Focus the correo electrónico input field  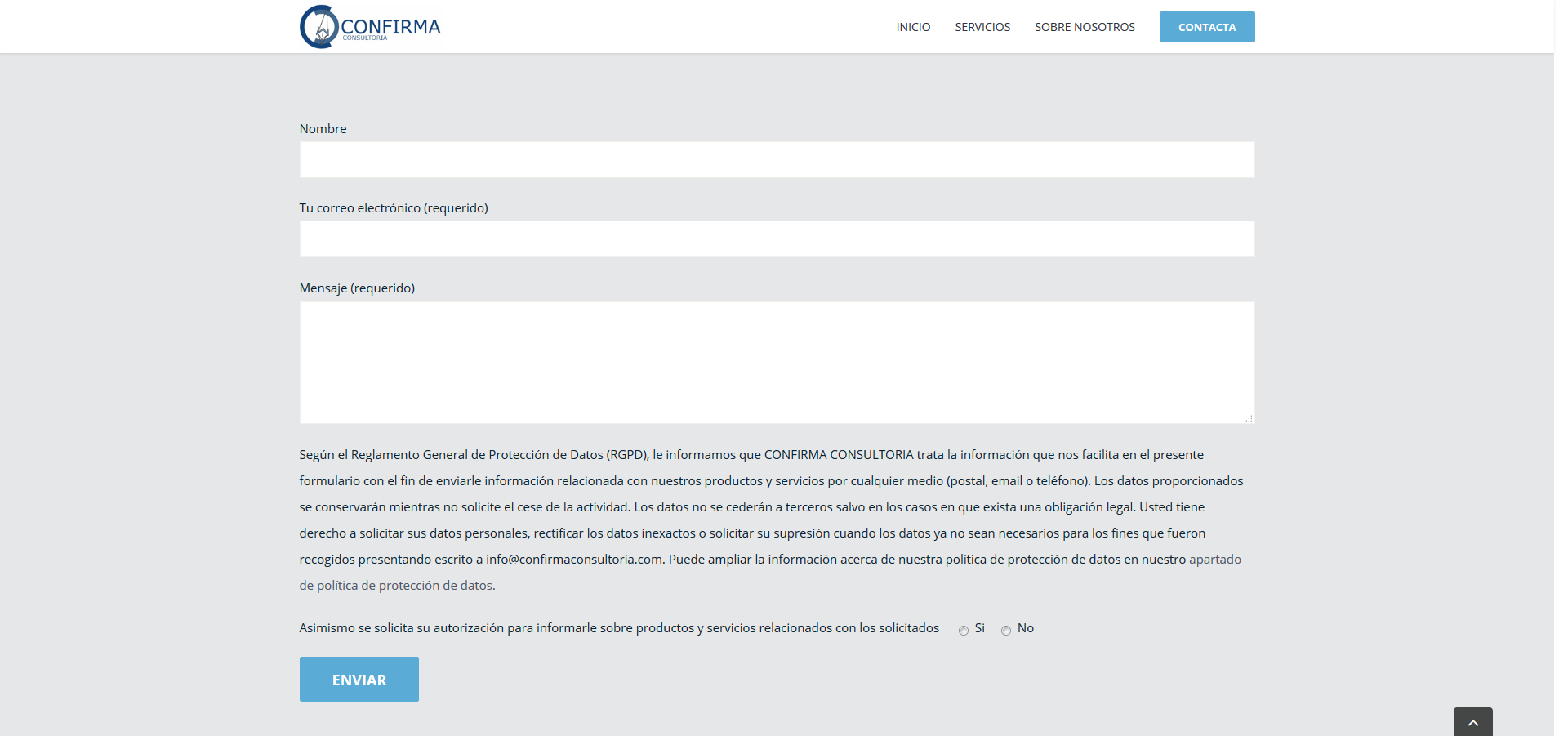[777, 239]
